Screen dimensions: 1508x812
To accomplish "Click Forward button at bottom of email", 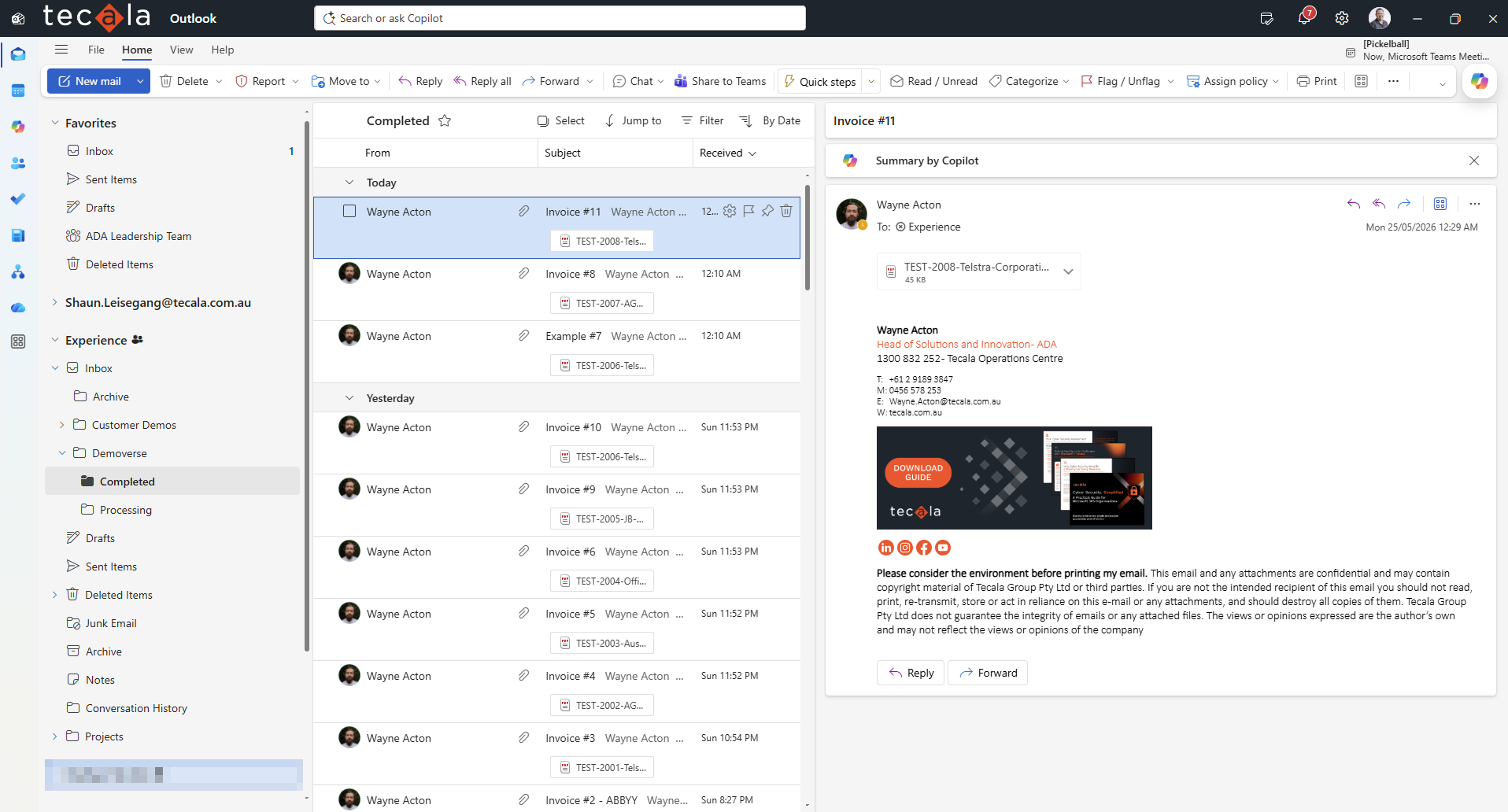I will pyautogui.click(x=988, y=673).
